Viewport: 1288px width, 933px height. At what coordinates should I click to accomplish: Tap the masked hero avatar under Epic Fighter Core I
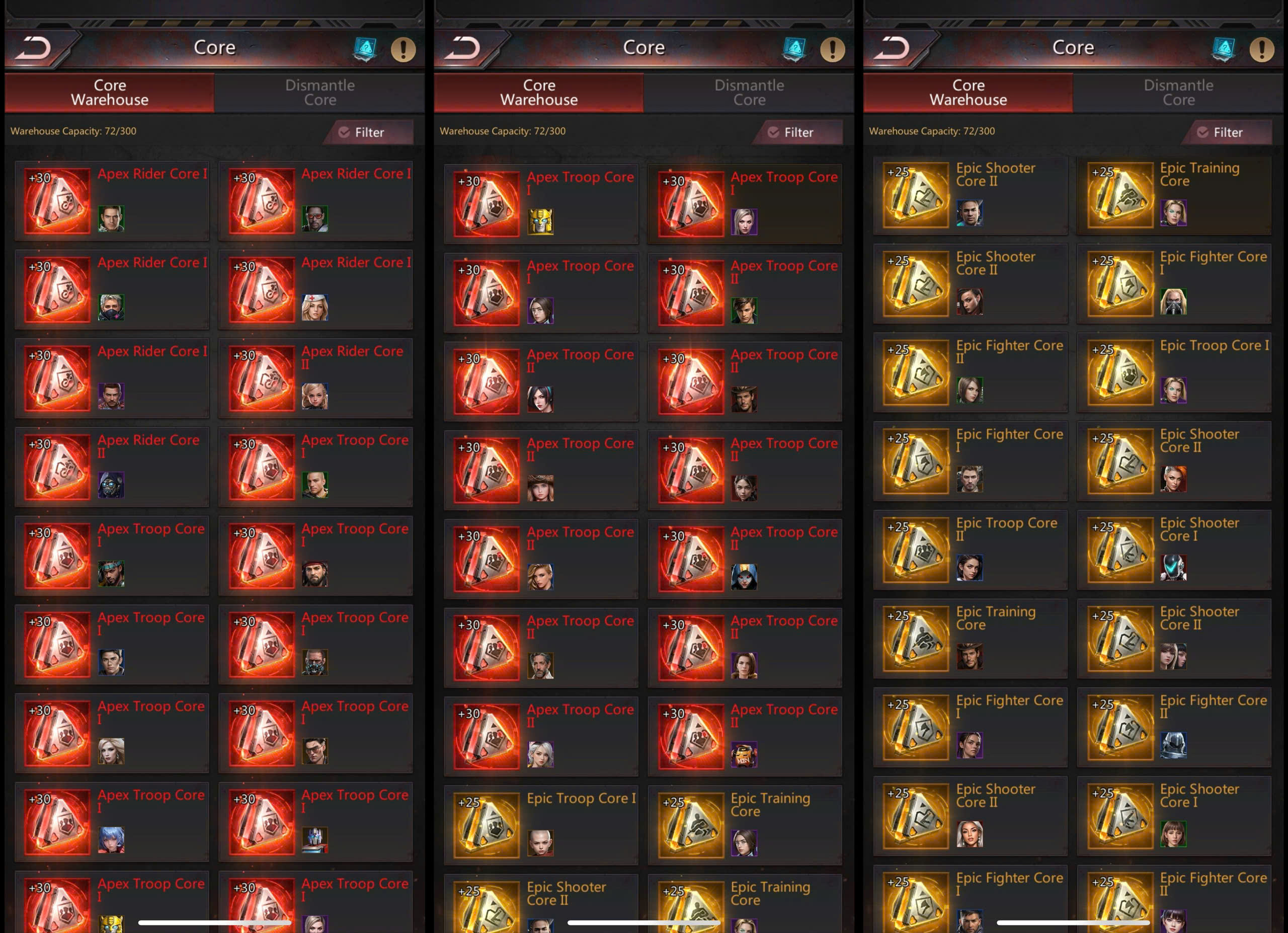pos(1173,301)
